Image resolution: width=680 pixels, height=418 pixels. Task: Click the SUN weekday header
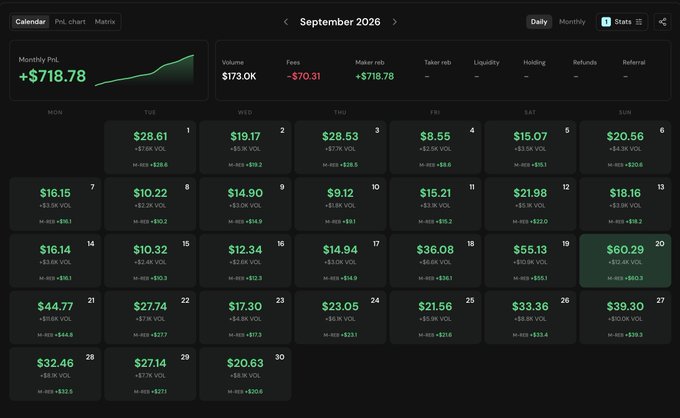(625, 112)
